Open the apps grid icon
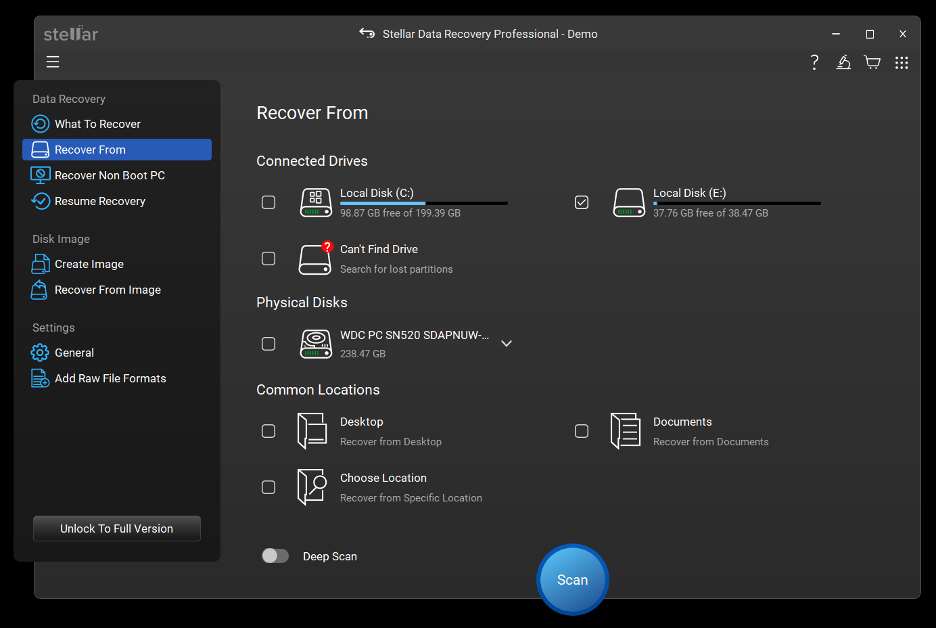This screenshot has height=628, width=936. click(901, 63)
